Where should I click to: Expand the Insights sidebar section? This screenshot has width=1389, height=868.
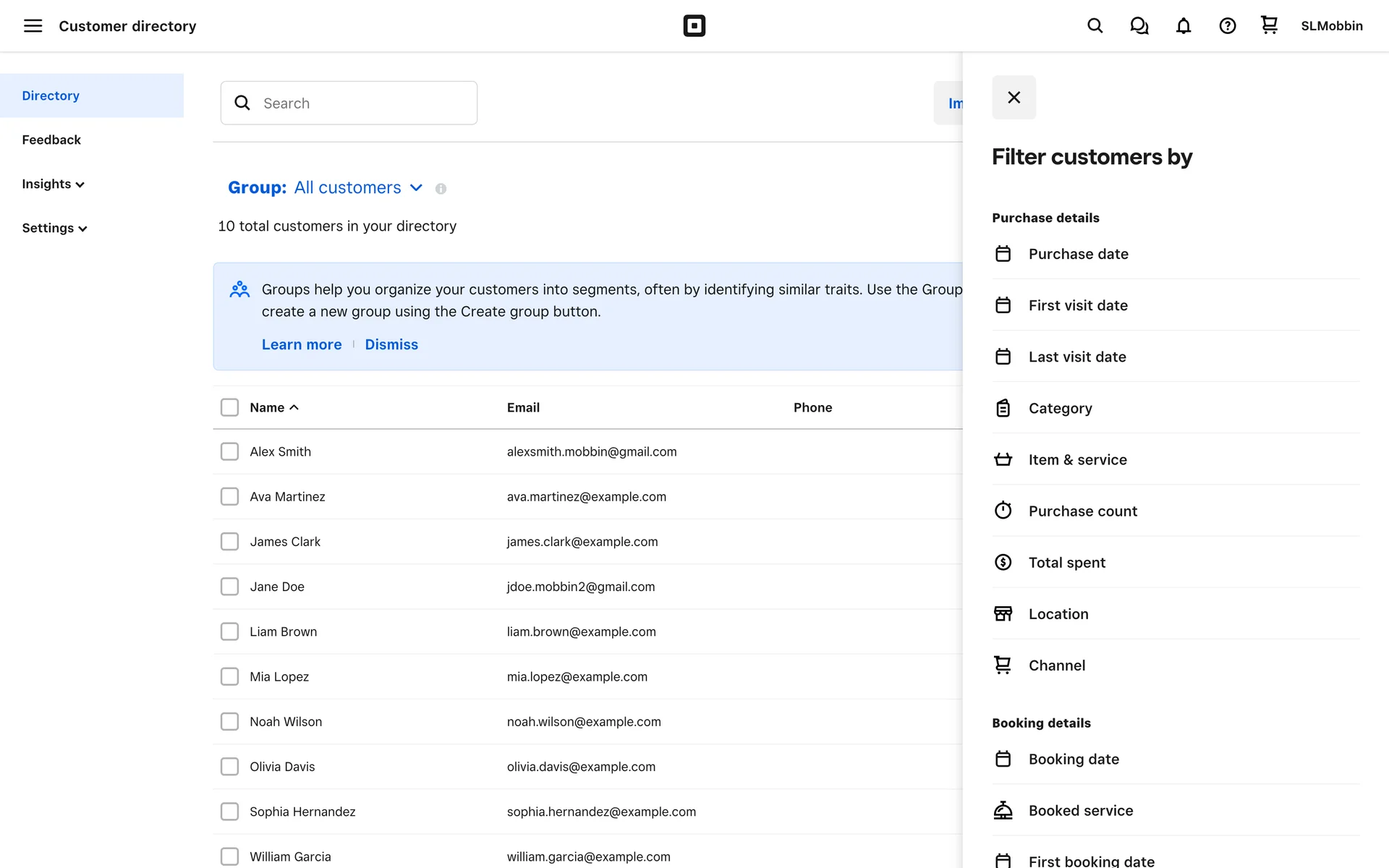click(53, 184)
